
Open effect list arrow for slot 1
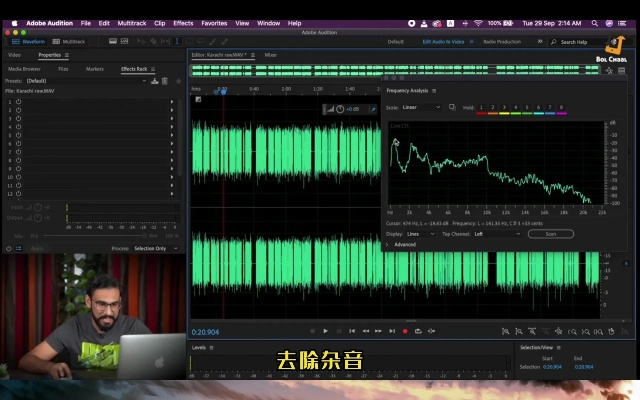tap(172, 101)
